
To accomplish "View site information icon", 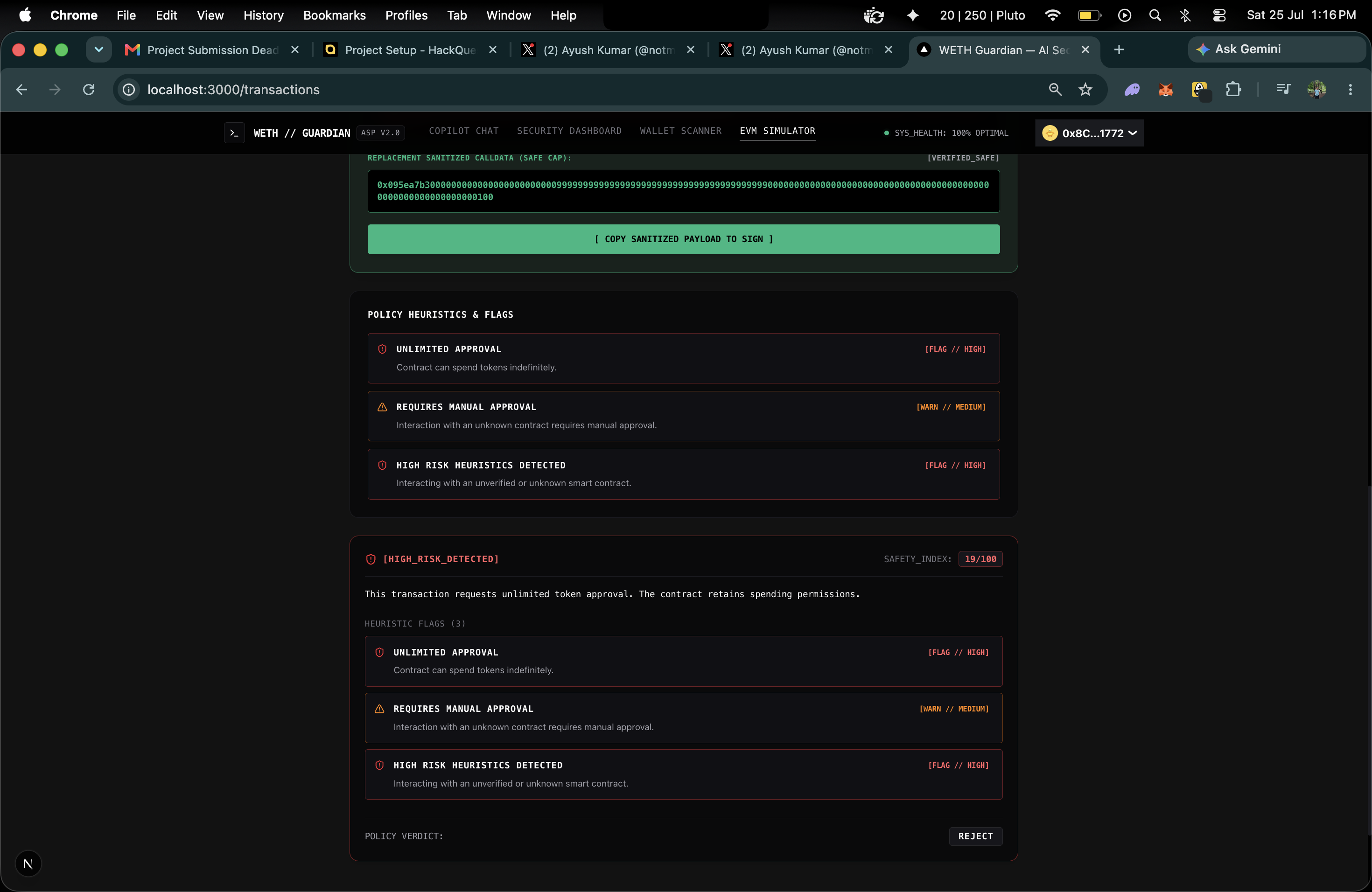I will click(x=129, y=89).
